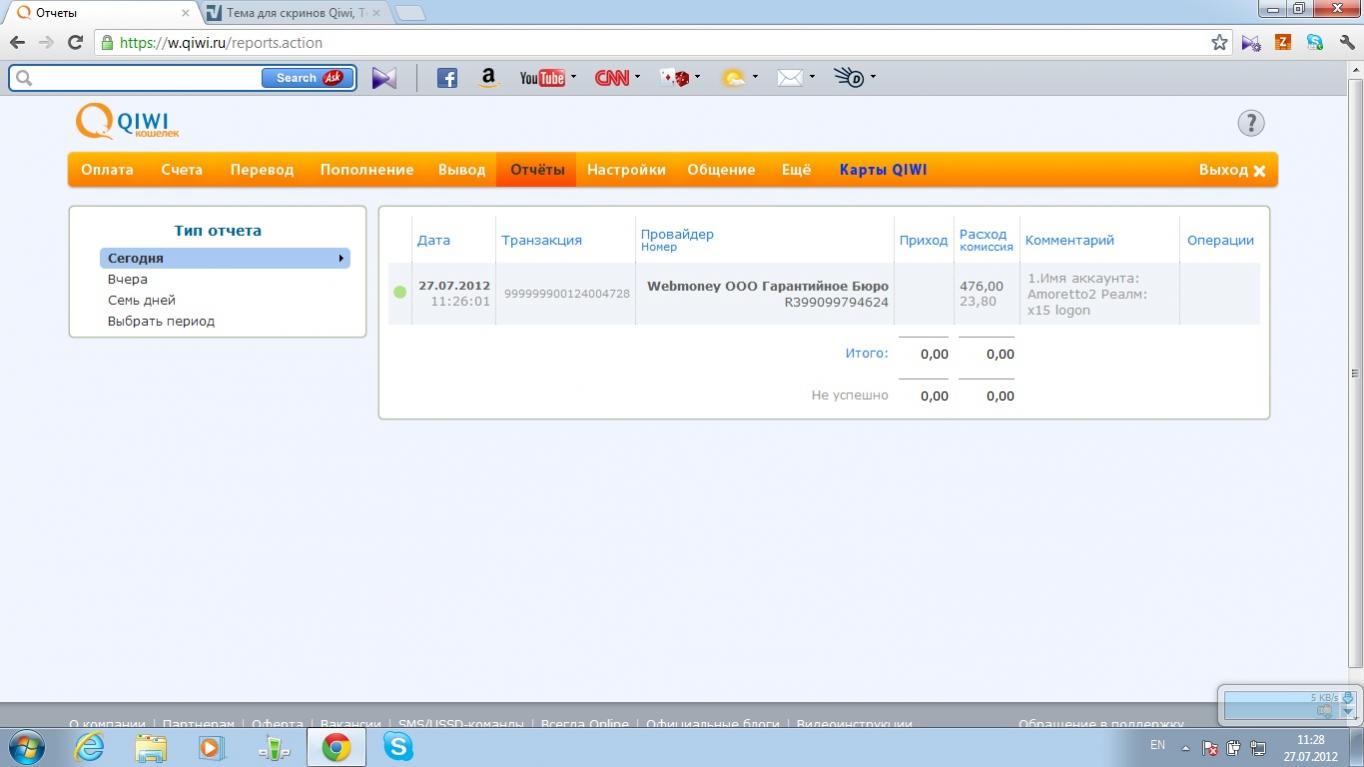Click the green transaction status dot
1364x767 pixels.
point(400,292)
